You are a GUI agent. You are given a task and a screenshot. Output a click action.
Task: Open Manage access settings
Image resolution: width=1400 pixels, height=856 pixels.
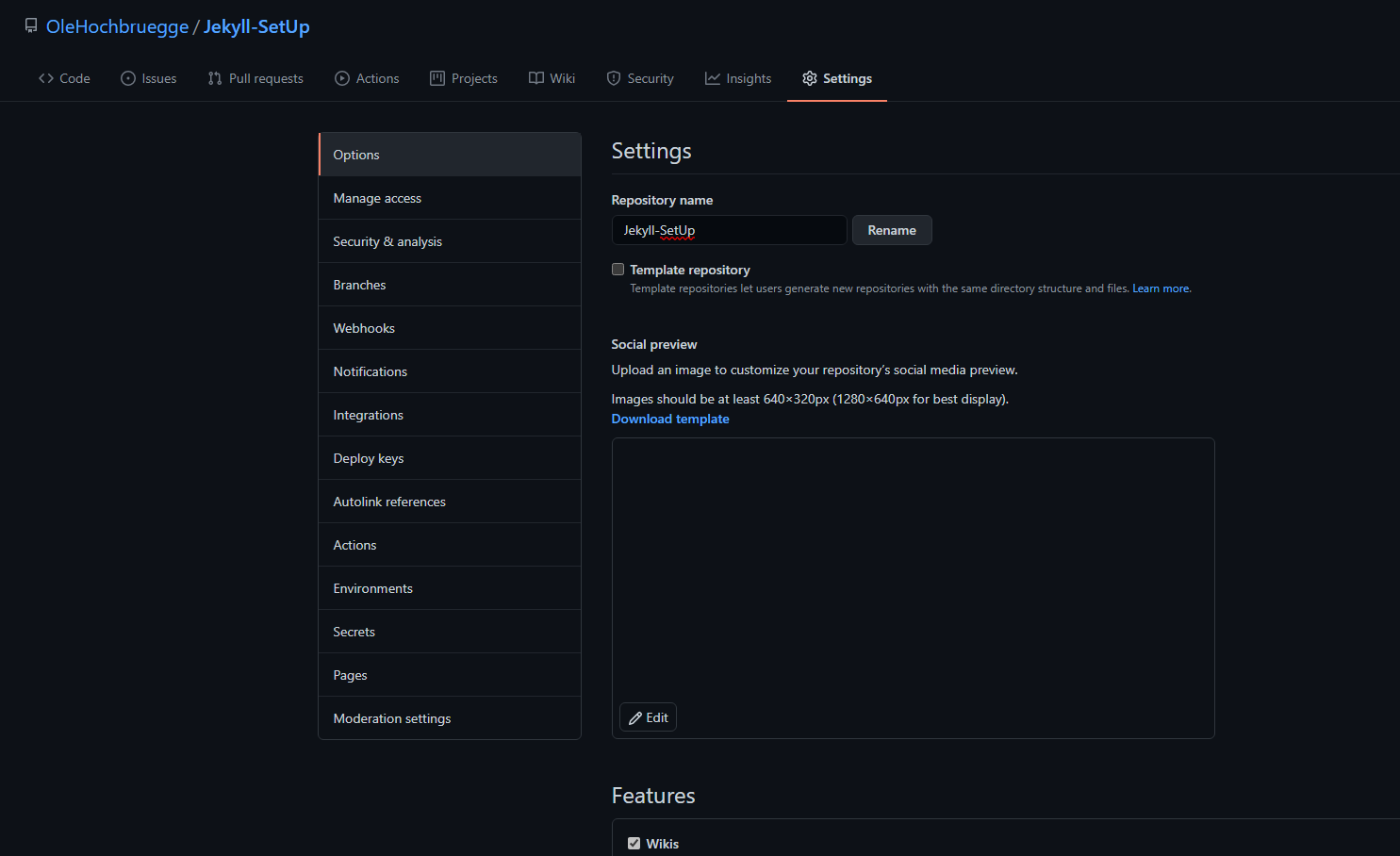pos(450,198)
